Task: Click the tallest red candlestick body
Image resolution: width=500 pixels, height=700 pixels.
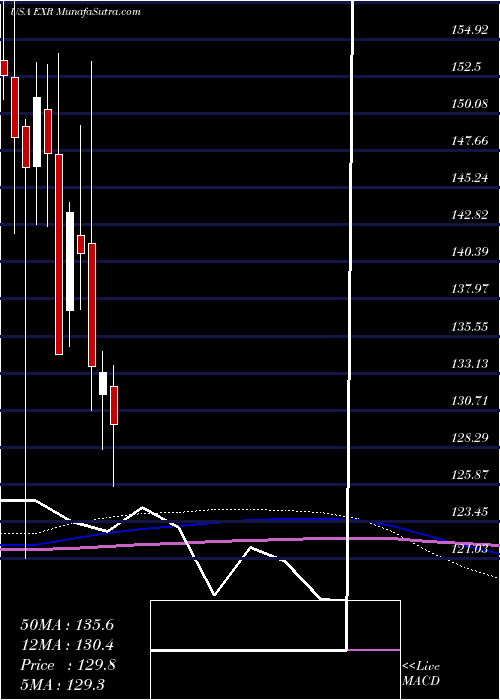Action: point(59,254)
